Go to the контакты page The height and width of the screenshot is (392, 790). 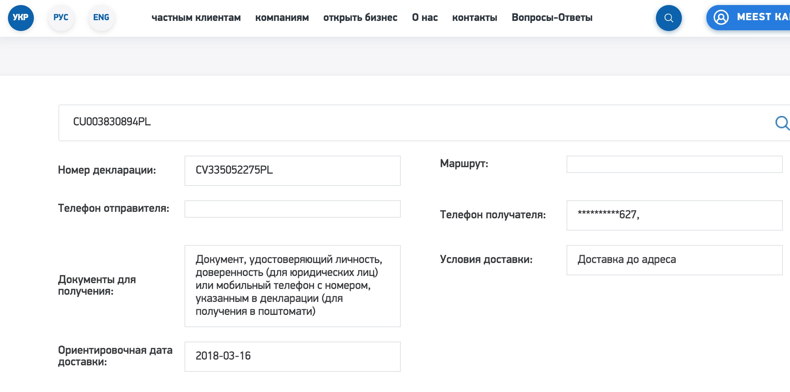pos(475,18)
